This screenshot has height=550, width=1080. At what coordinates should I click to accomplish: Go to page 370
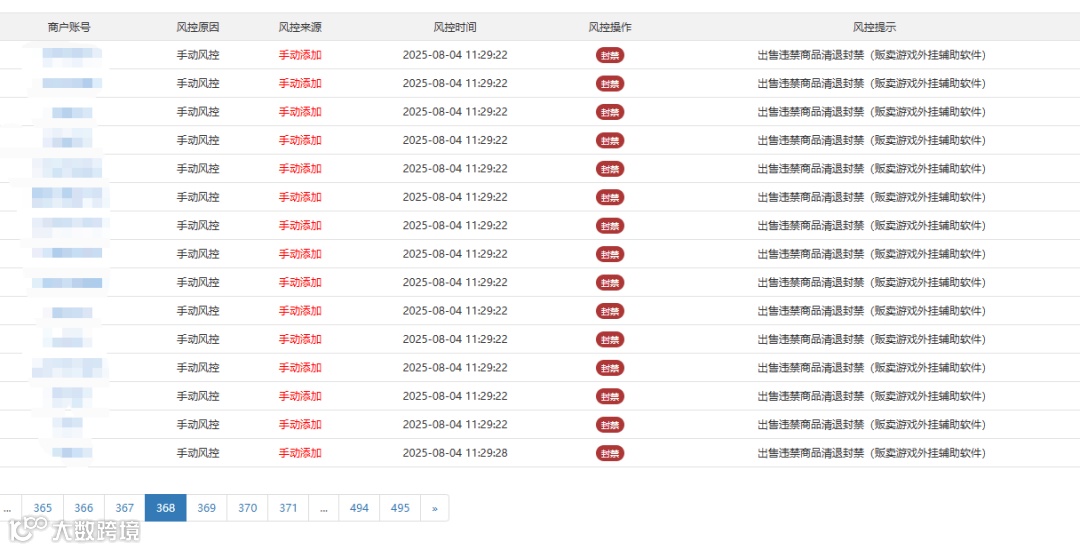coord(247,508)
